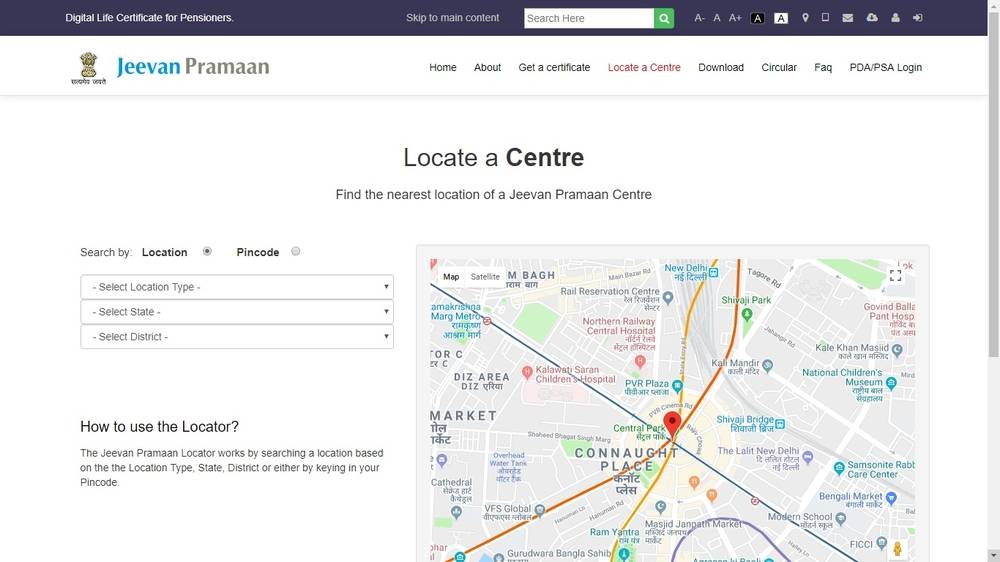The height and width of the screenshot is (562, 1000).
Task: Switch to light contrast A swatch
Action: (781, 18)
